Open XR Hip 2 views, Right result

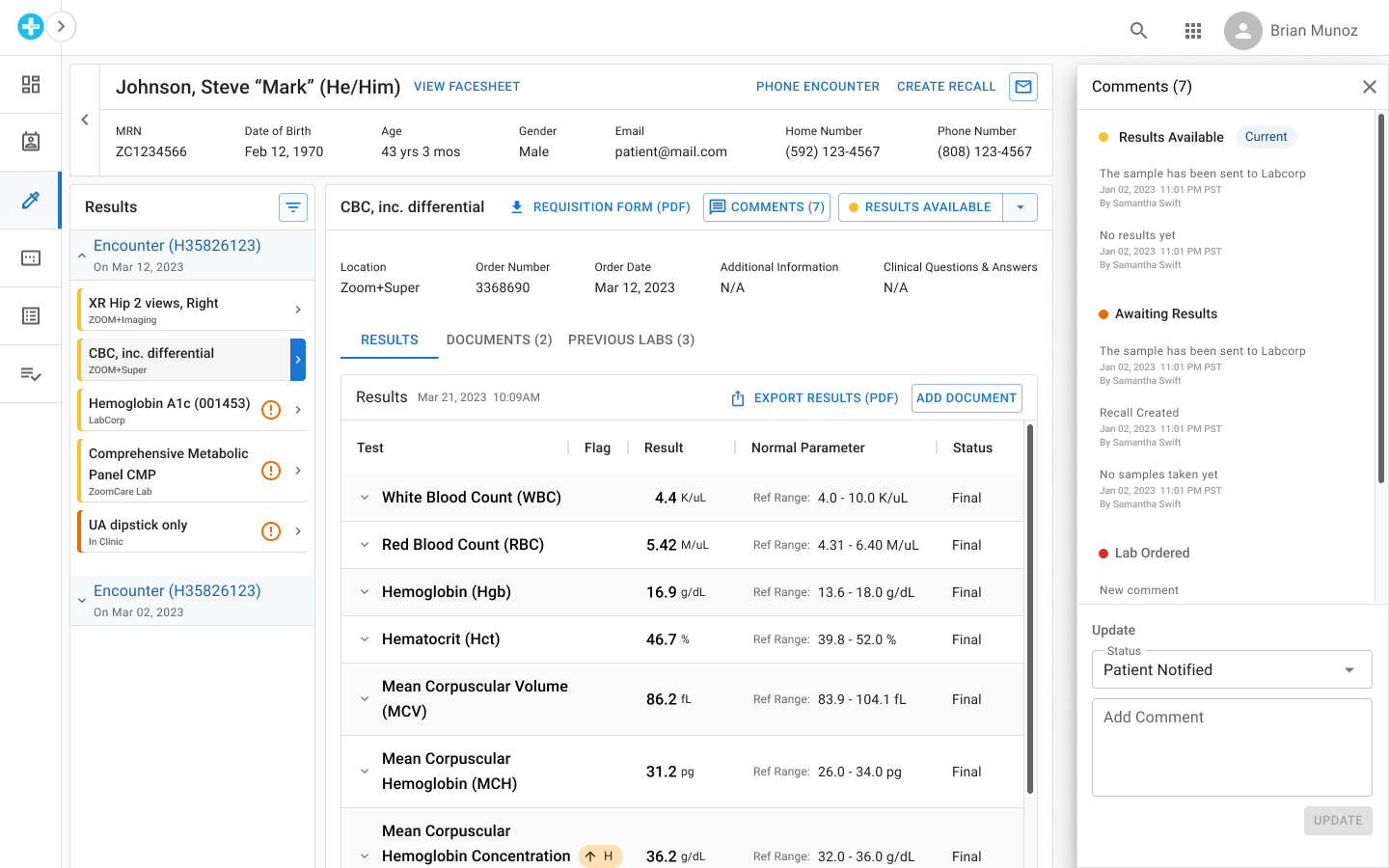click(191, 310)
